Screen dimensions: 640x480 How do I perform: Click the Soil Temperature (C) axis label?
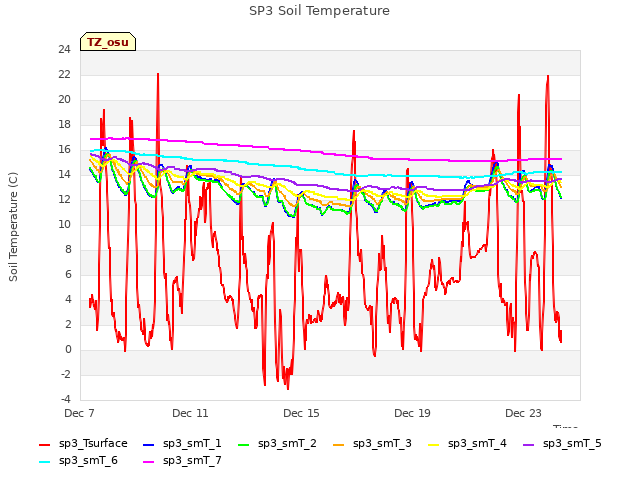pyautogui.click(x=13, y=227)
